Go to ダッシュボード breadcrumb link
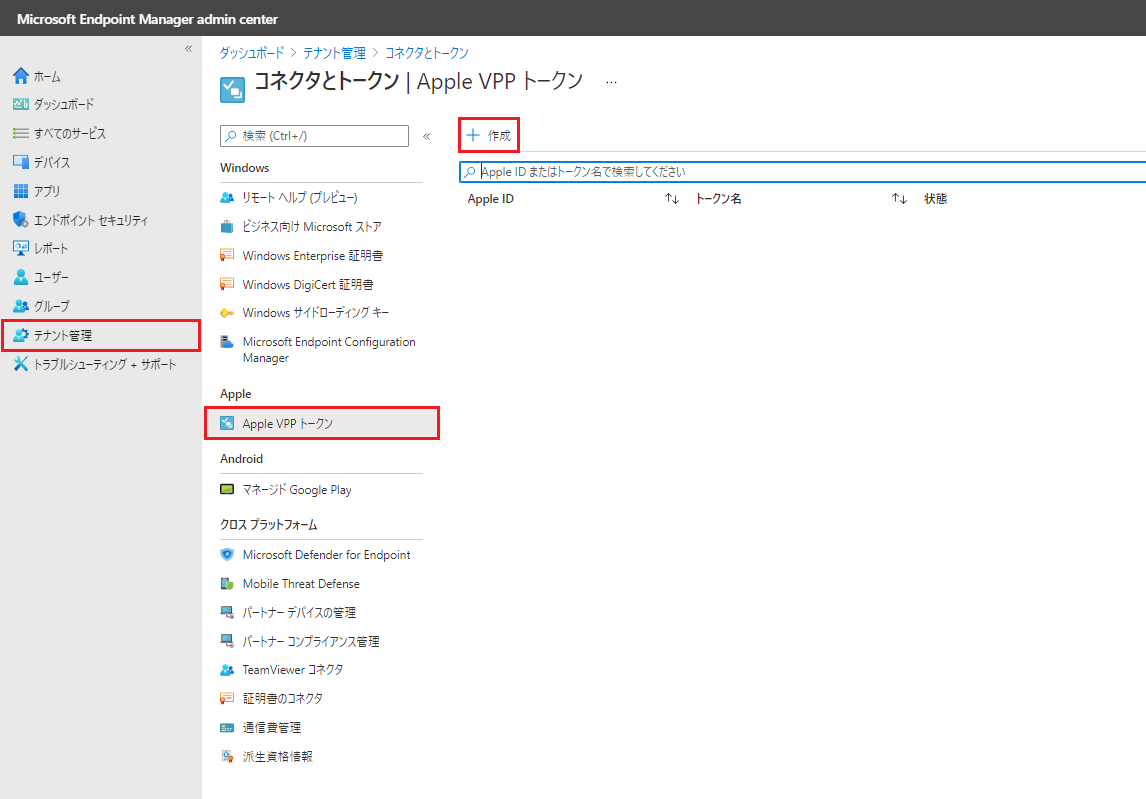1146x799 pixels. click(x=251, y=53)
